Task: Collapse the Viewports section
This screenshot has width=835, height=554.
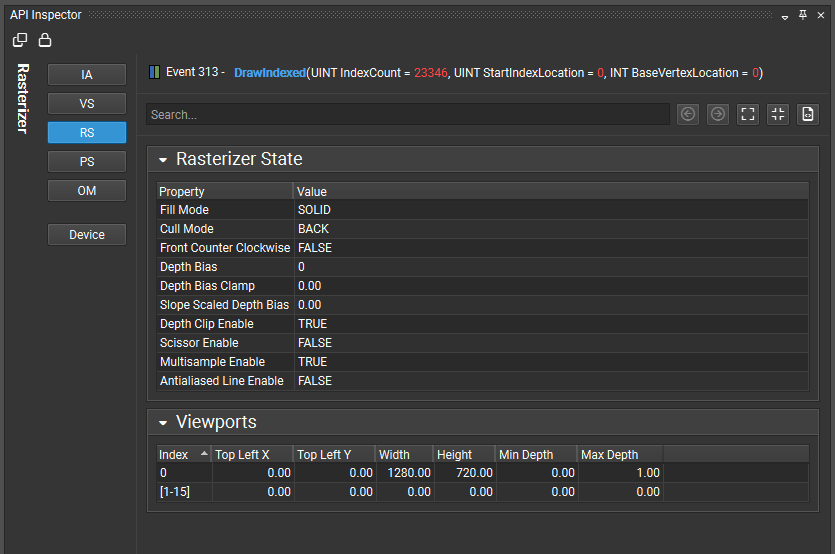Action: [x=163, y=423]
